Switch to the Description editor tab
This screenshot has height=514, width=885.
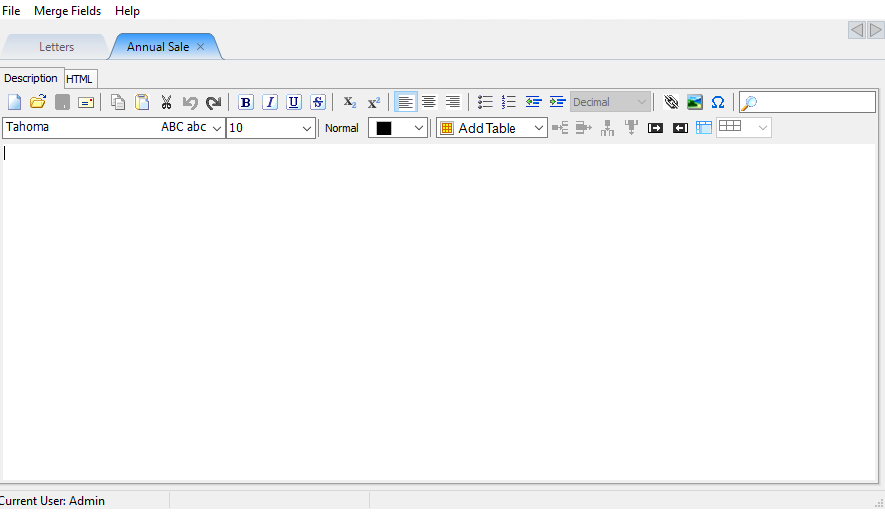pos(31,78)
